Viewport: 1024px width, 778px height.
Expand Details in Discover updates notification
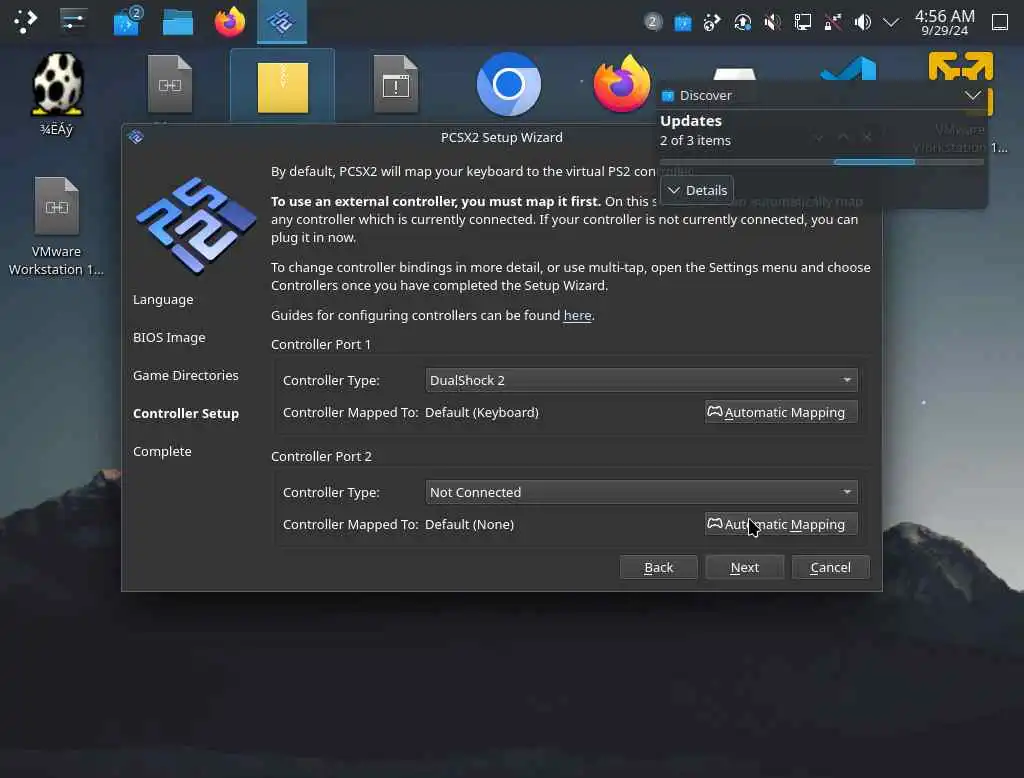(x=697, y=190)
